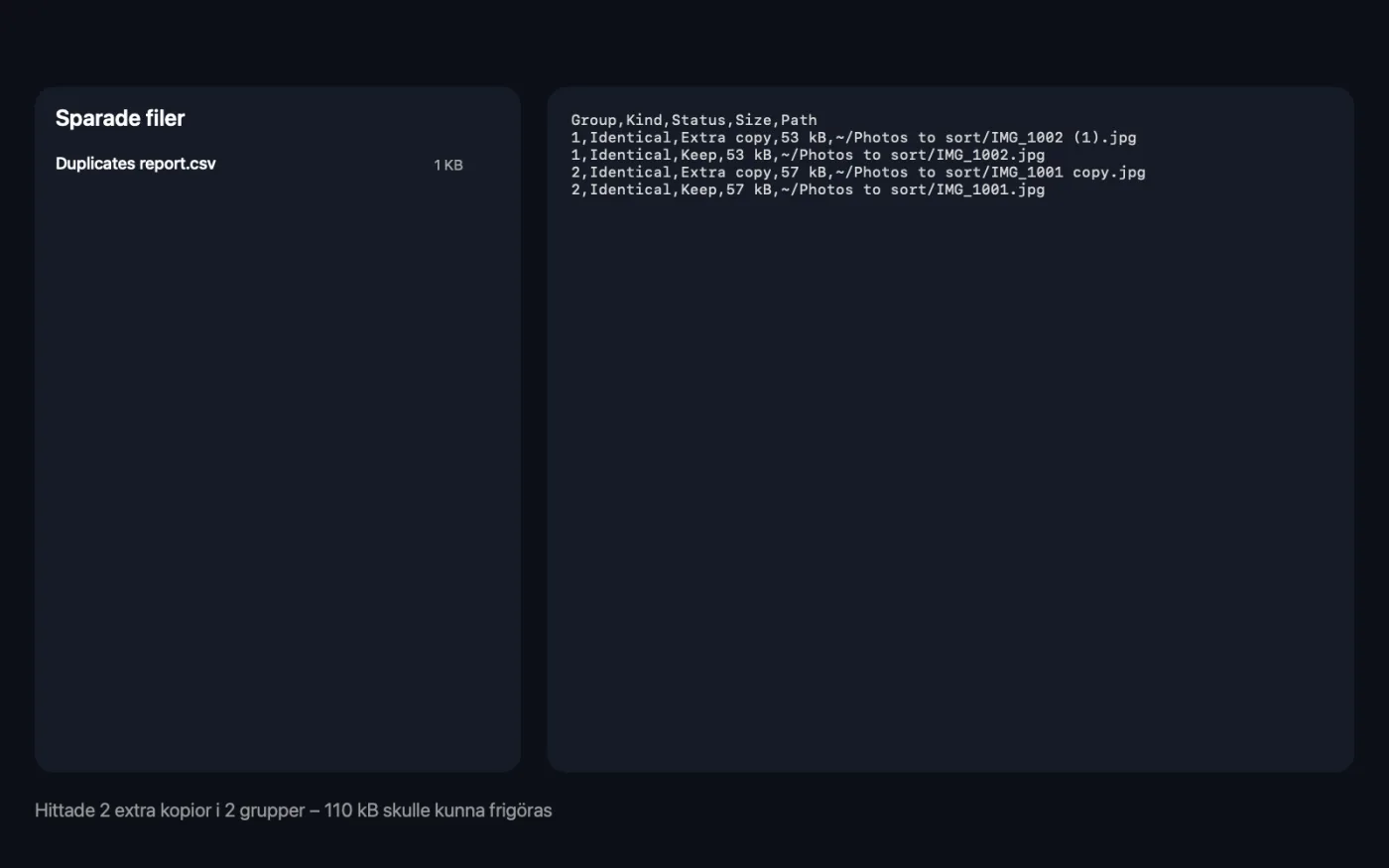Click the word Group in the CSV header
Screen dimensions: 1389x868
tap(593, 120)
